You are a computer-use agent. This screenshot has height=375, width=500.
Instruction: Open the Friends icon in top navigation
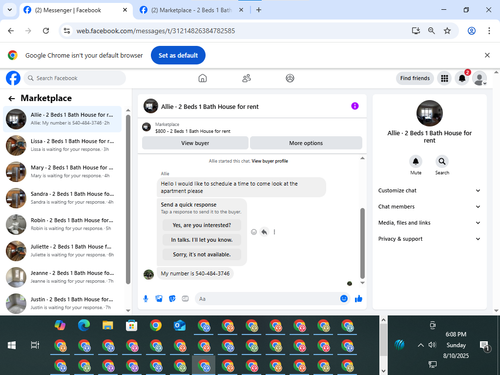pyautogui.click(x=246, y=78)
